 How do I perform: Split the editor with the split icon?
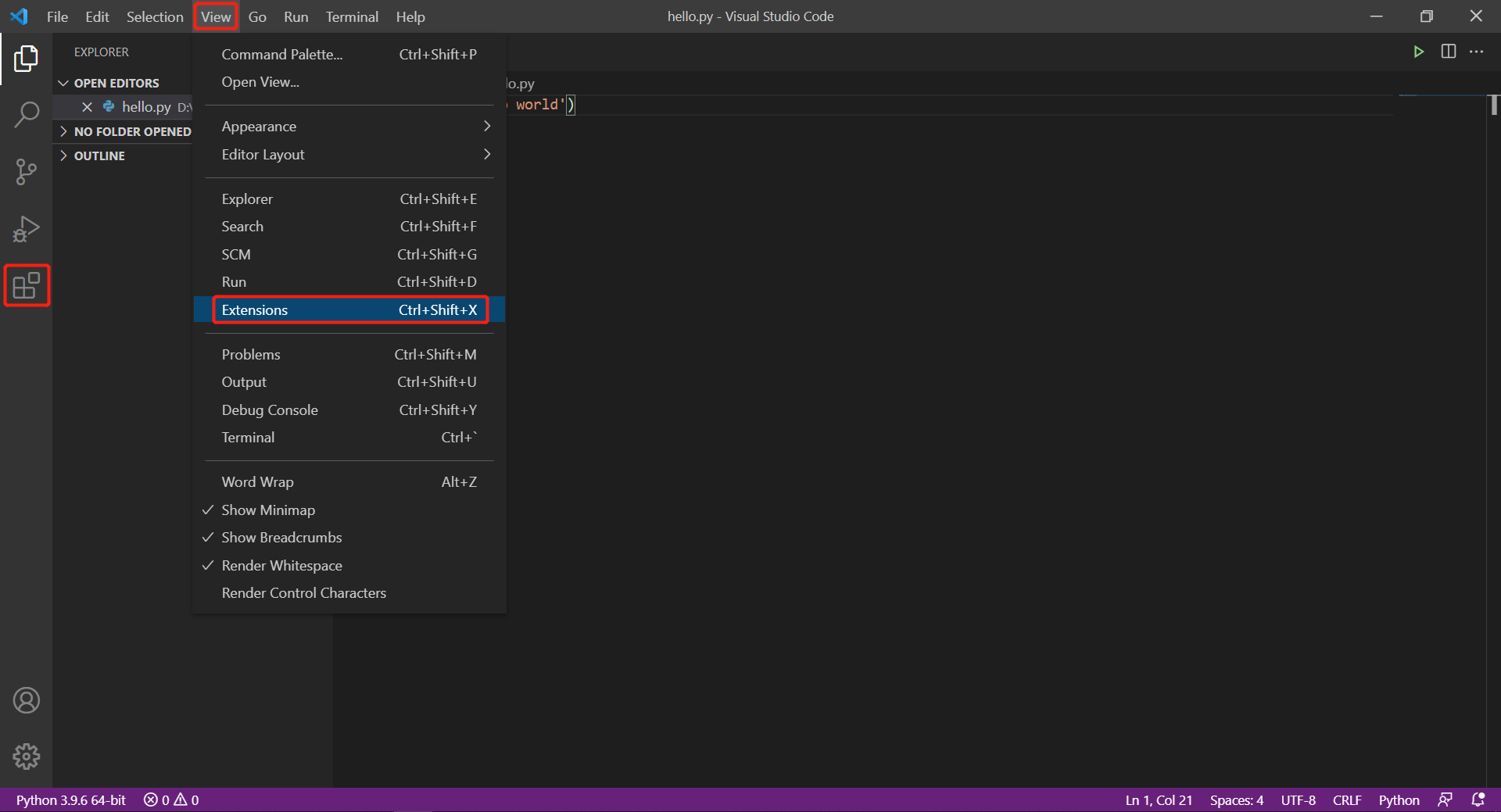click(1448, 52)
